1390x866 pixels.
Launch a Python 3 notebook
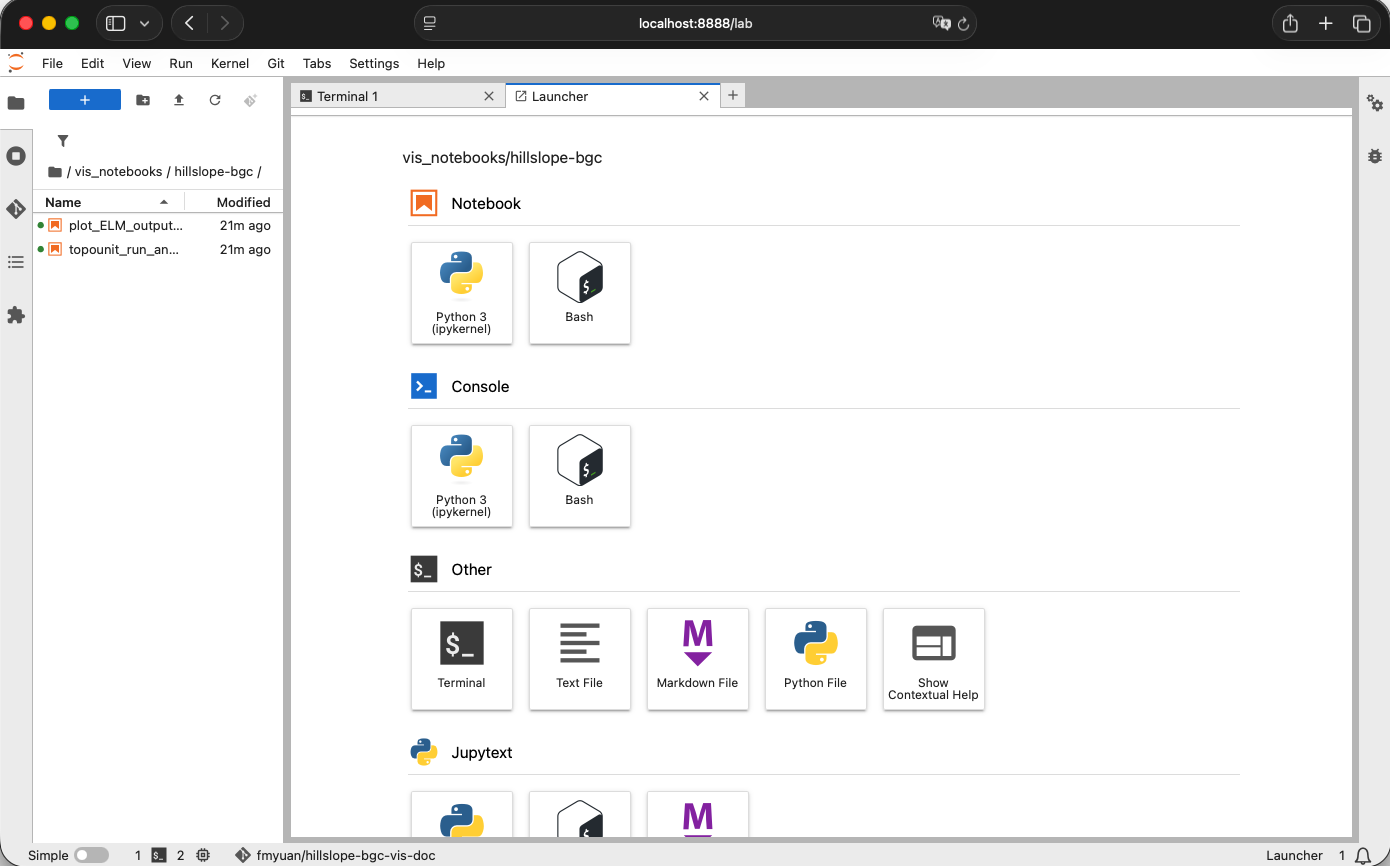(x=461, y=293)
